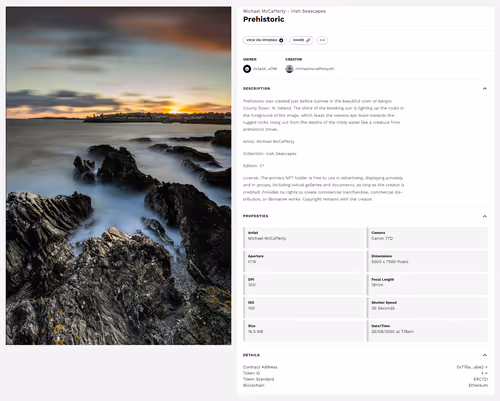Viewport: 500px width, 401px height.
Task: Click the 'Prehistoric' title heading
Action: click(x=264, y=19)
